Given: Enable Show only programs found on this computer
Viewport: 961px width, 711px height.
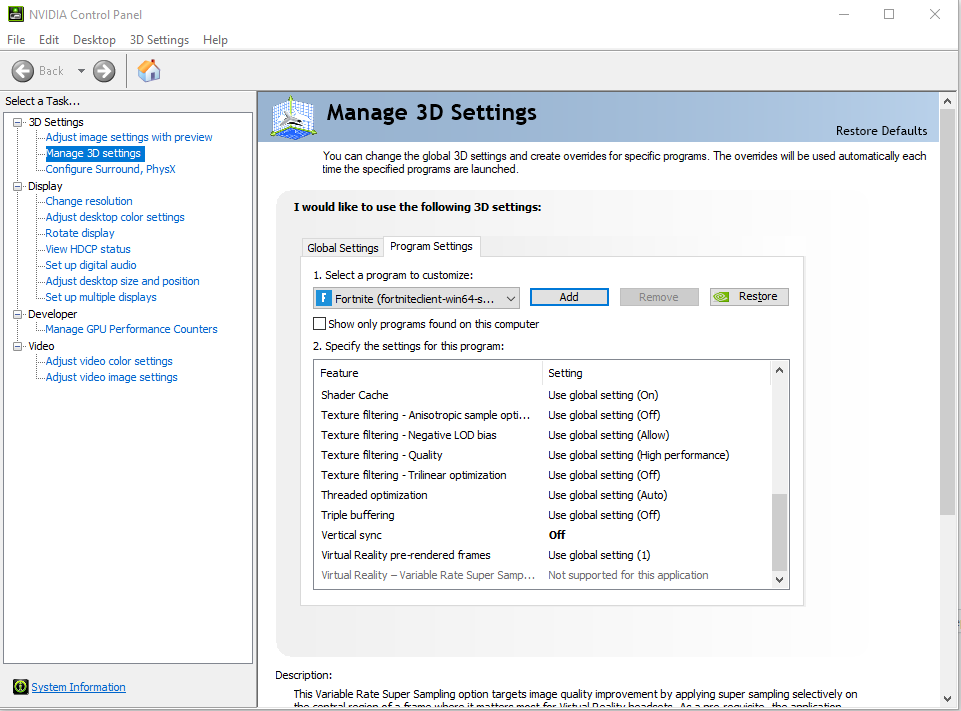Looking at the screenshot, I should [319, 324].
